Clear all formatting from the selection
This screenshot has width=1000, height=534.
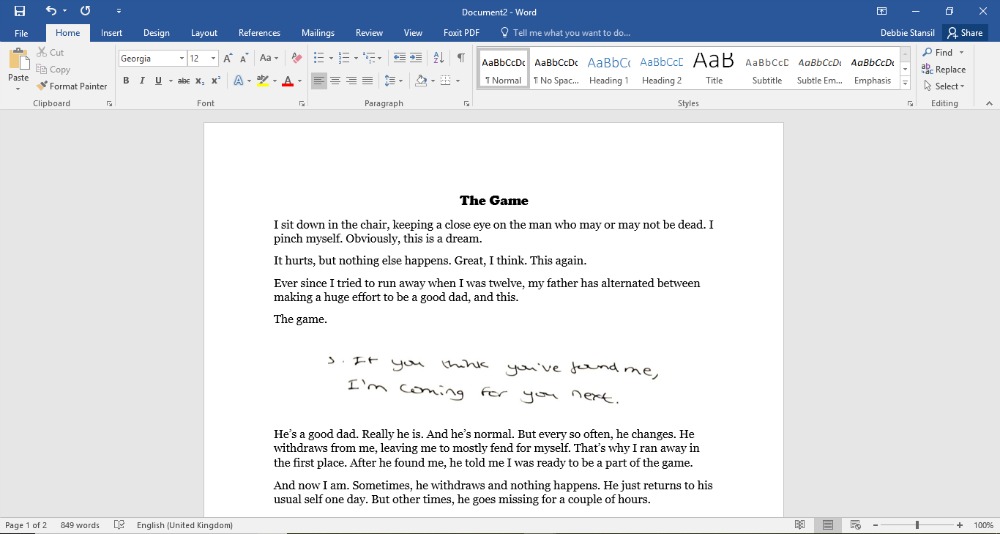click(x=296, y=58)
